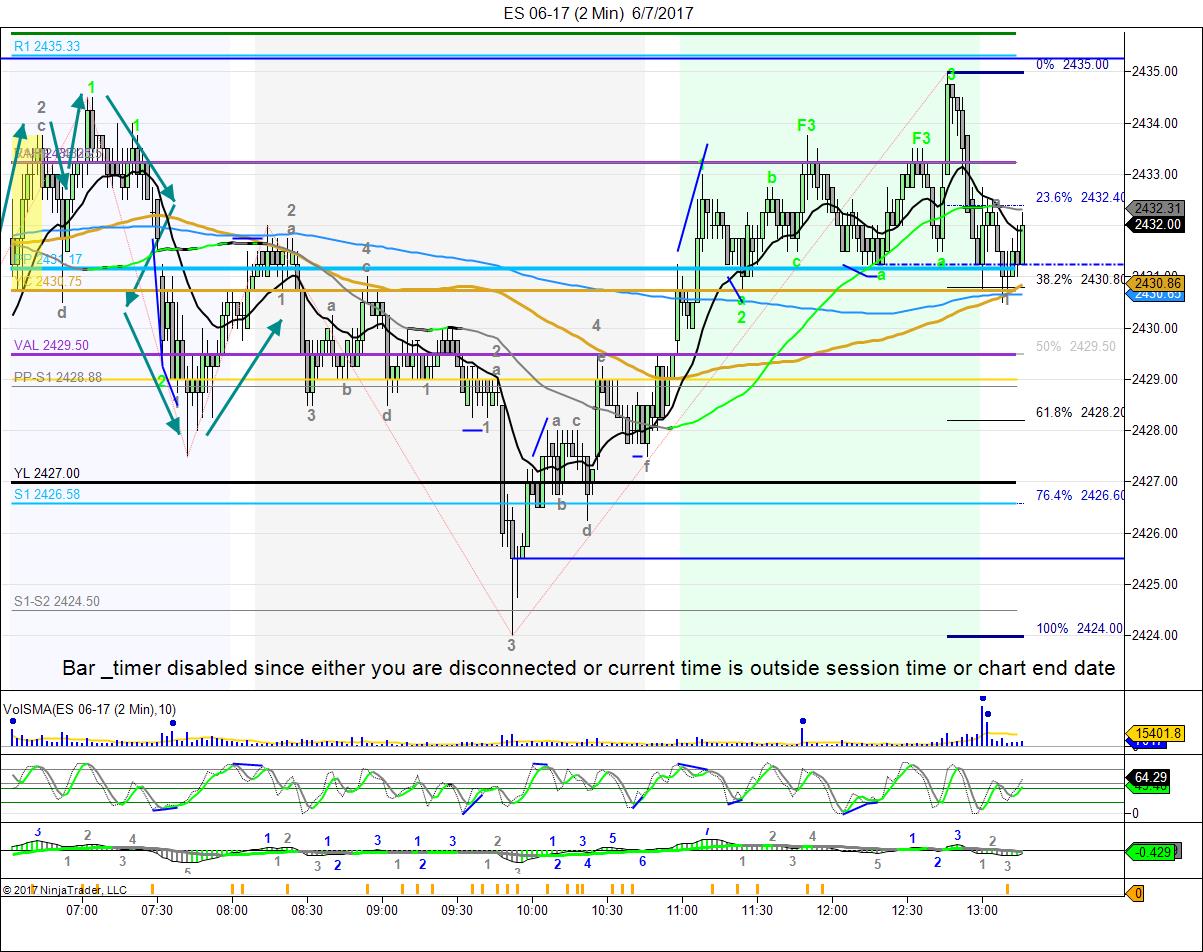Screen dimensions: 1203x952
Task: Click the Fibonacci 0% 2435.00 label
Action: coord(1072,64)
